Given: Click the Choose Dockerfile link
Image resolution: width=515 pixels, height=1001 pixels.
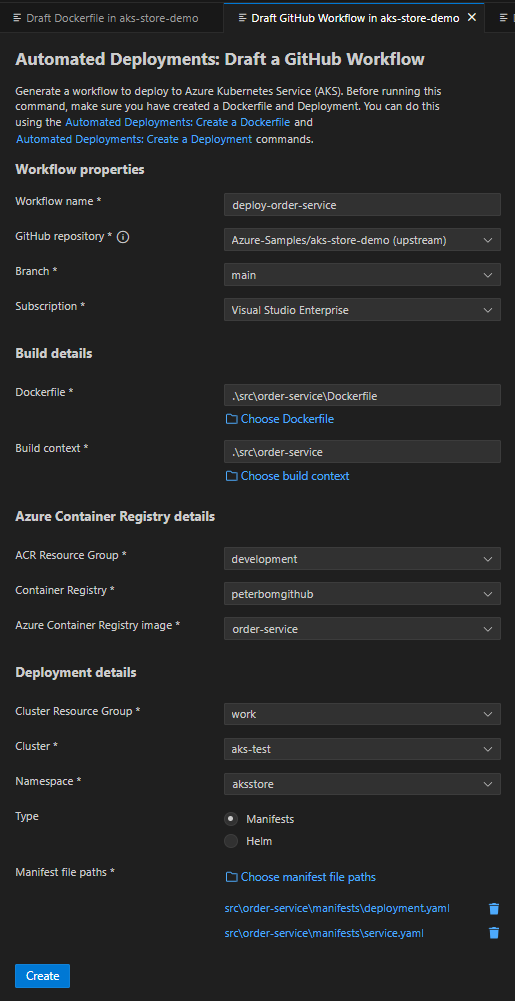Looking at the screenshot, I should coord(287,419).
